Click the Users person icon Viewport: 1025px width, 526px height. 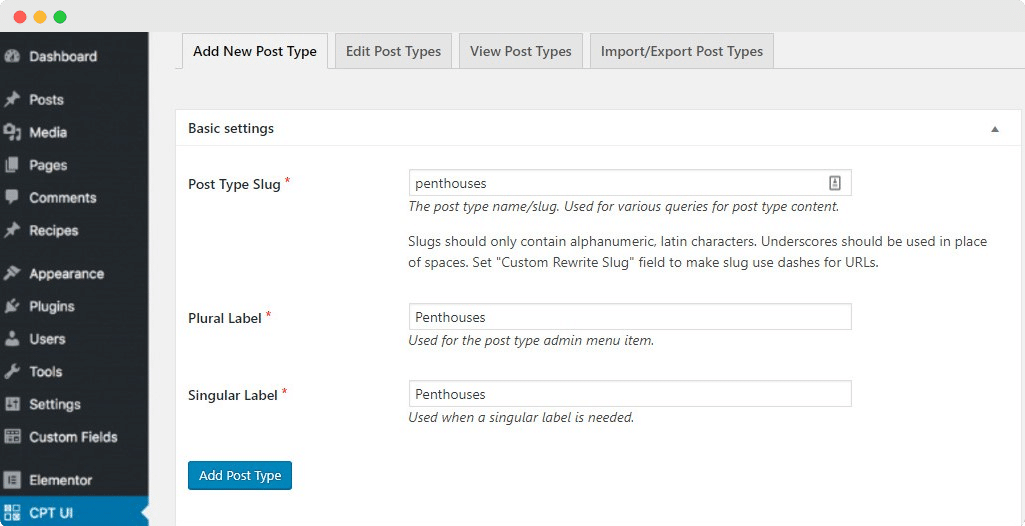coord(12,338)
